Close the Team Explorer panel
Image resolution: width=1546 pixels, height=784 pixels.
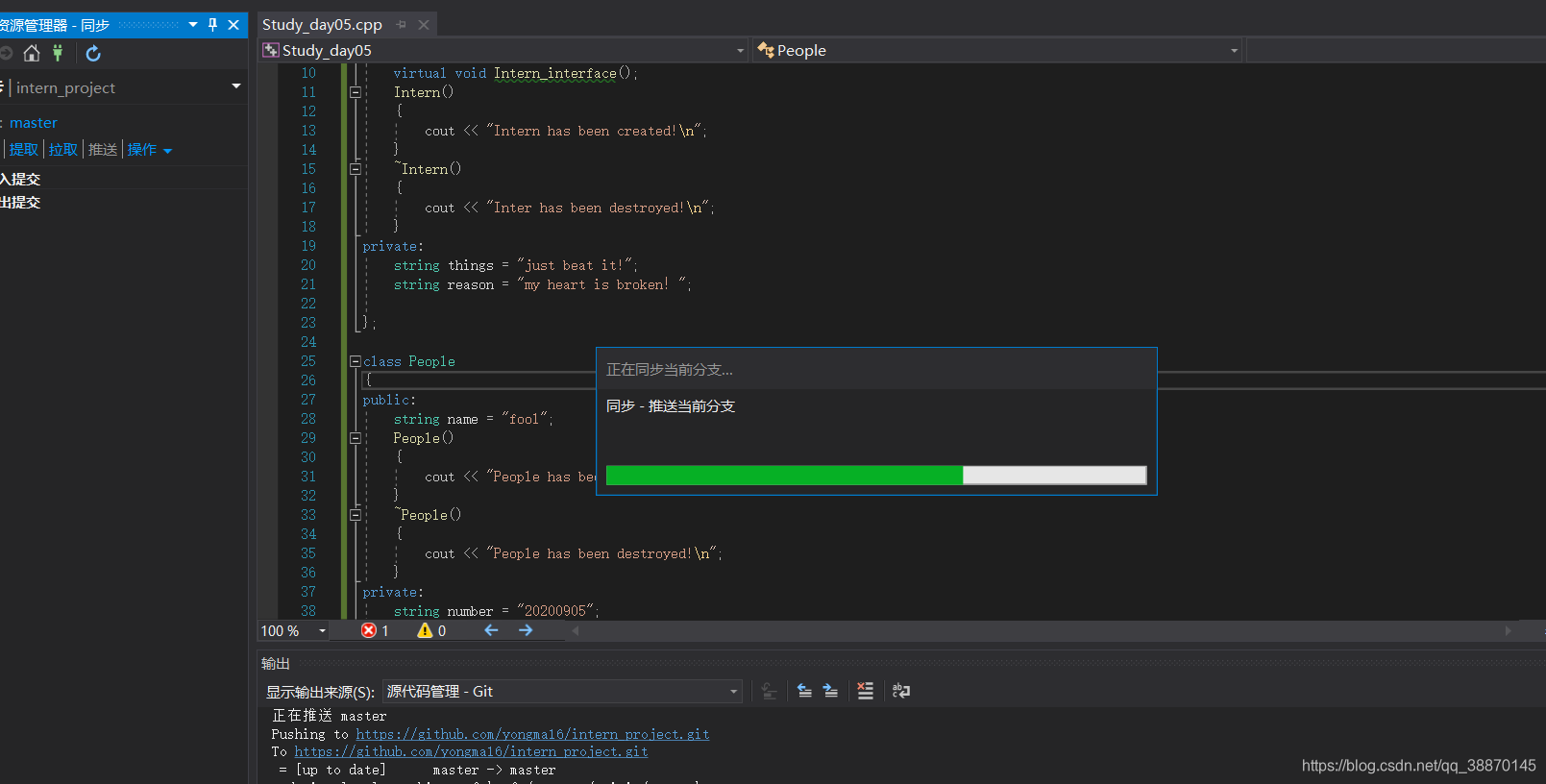tap(233, 24)
